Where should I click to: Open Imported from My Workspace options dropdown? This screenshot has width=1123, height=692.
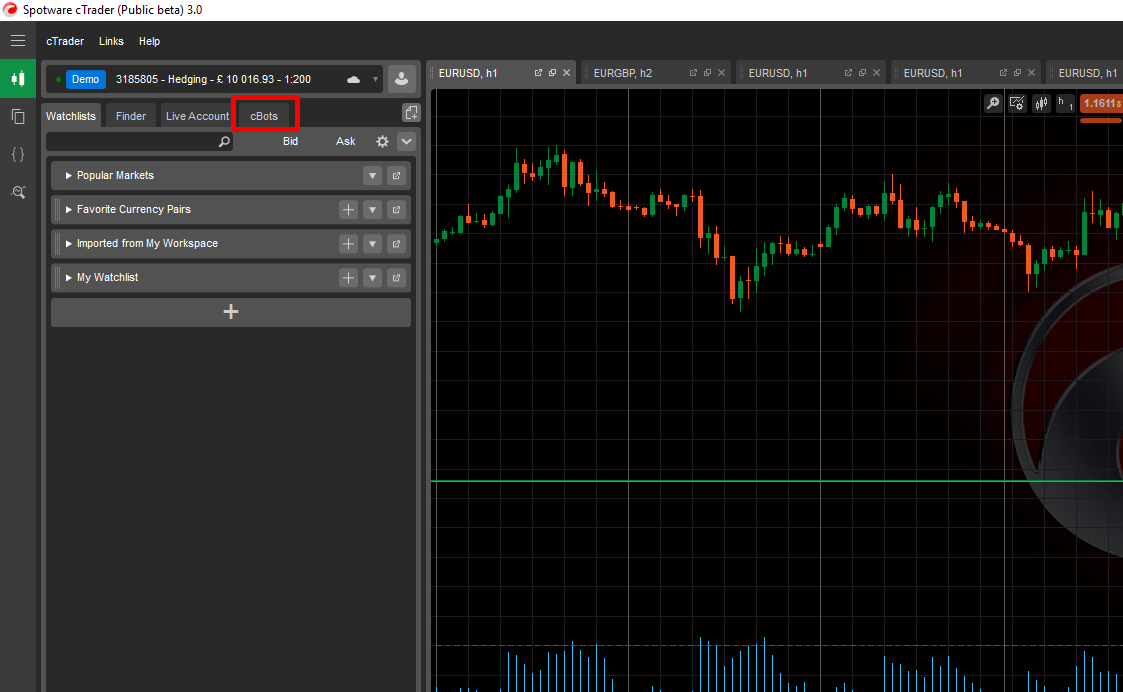click(372, 244)
